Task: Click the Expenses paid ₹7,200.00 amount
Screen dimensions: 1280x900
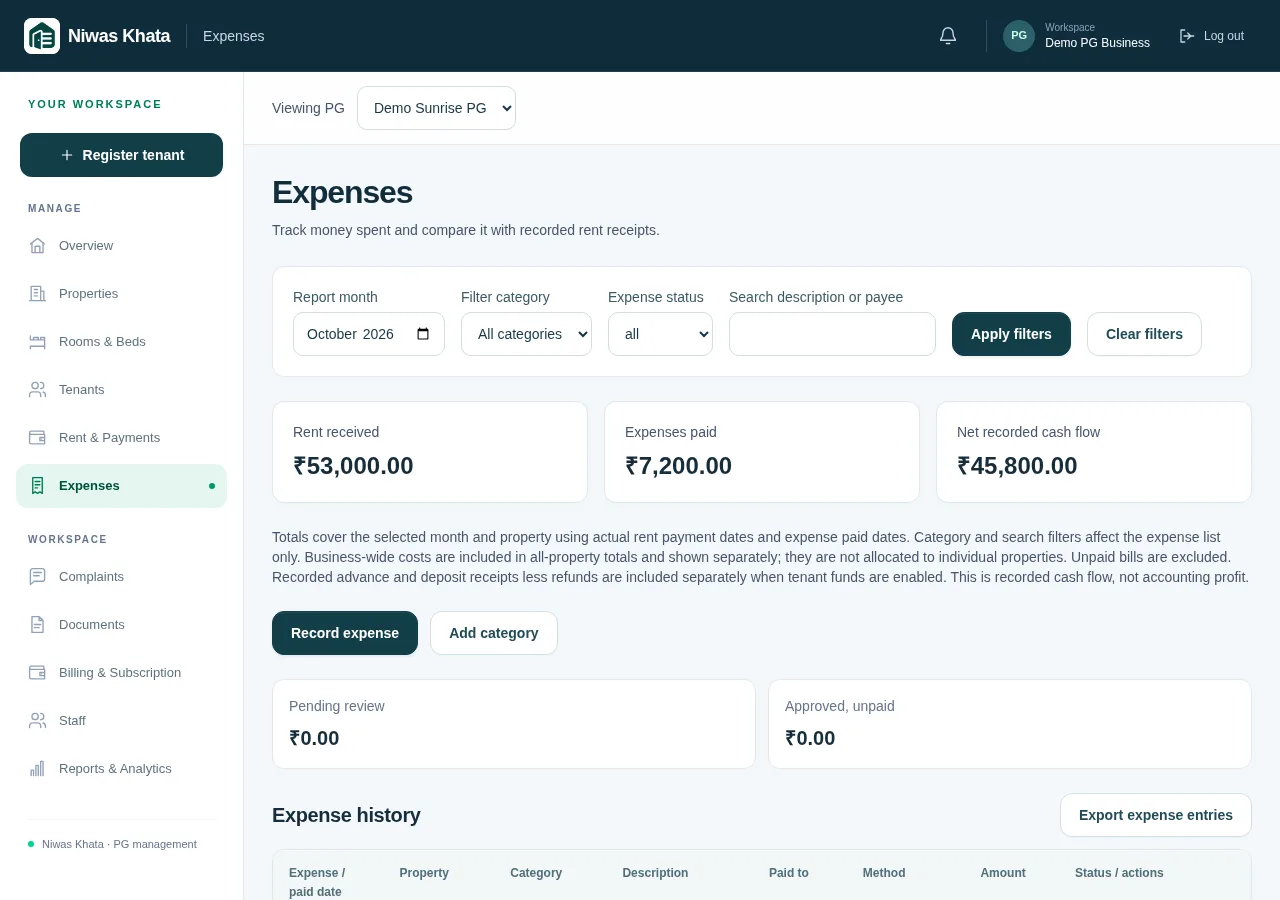Action: point(678,466)
